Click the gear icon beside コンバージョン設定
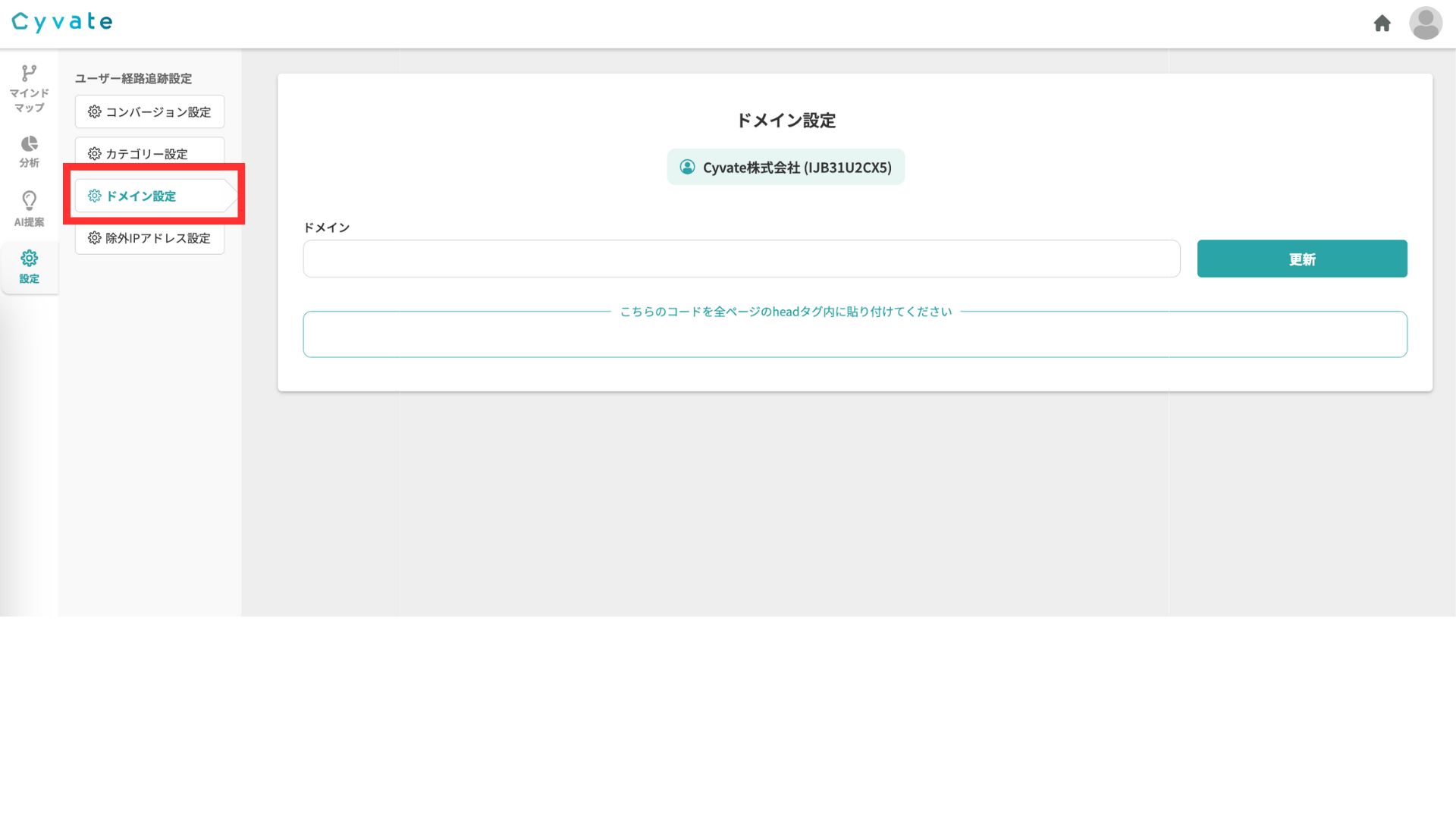This screenshot has width=1456, height=819. click(x=95, y=112)
